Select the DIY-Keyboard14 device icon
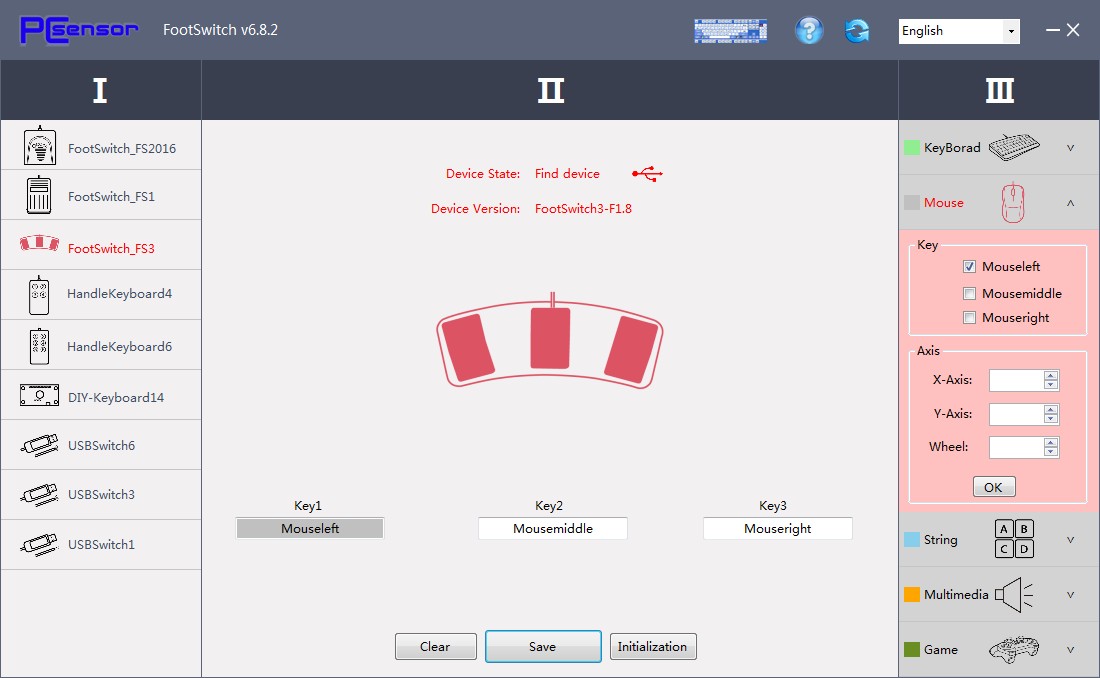 pyautogui.click(x=39, y=395)
